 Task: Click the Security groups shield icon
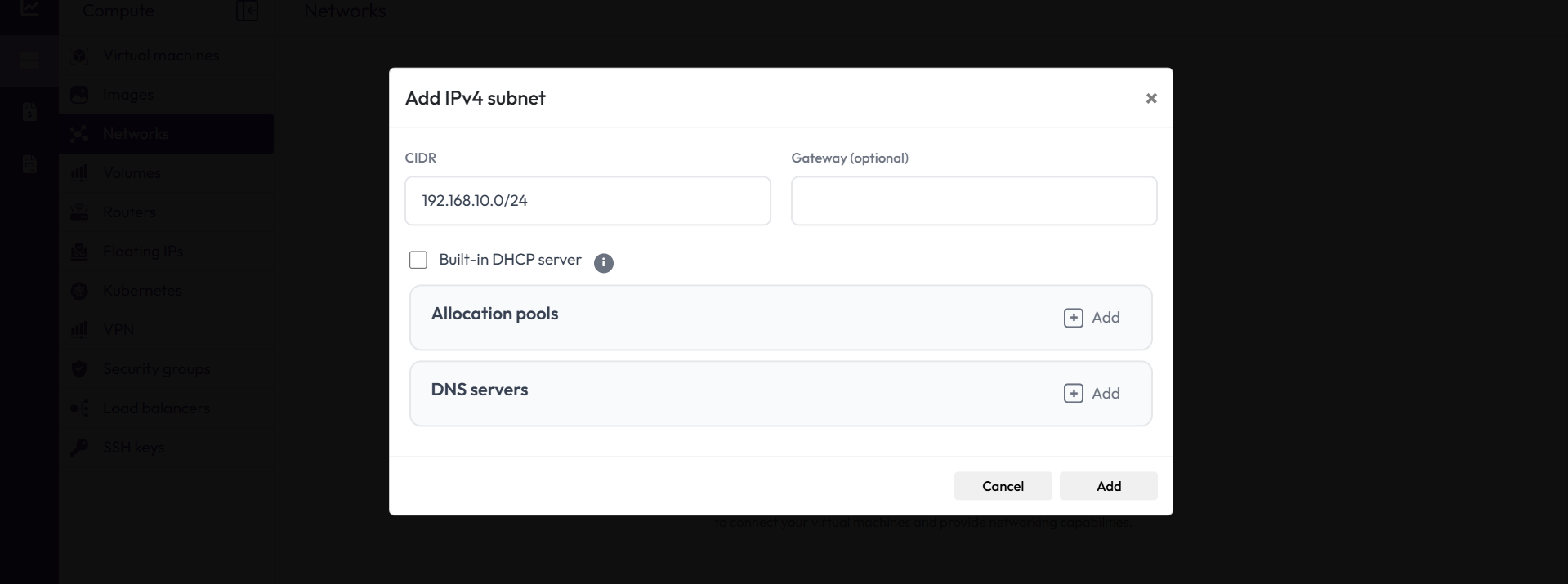point(79,369)
